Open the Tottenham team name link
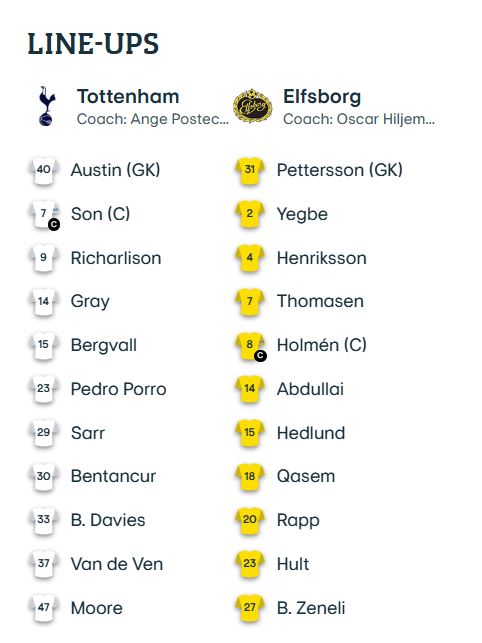Screen dimensions: 482x643 [x=128, y=97]
